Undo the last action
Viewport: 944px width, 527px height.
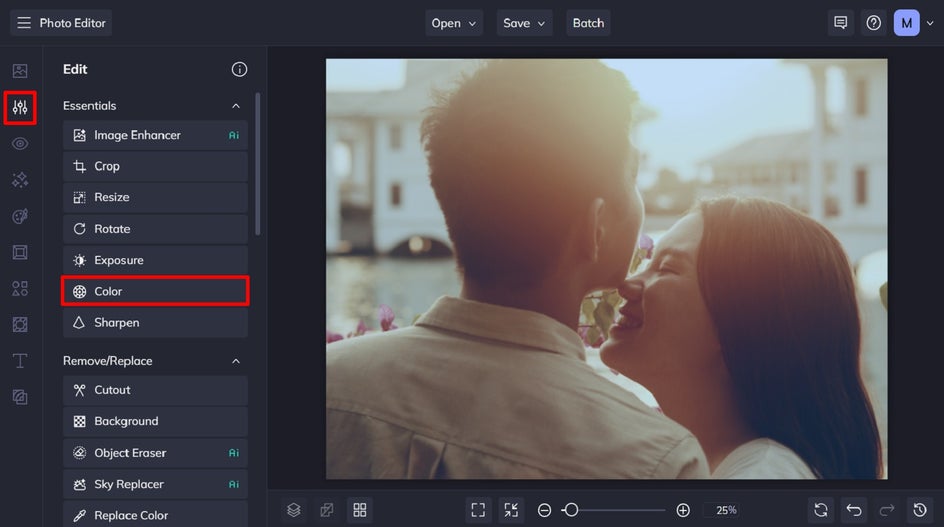(x=854, y=510)
